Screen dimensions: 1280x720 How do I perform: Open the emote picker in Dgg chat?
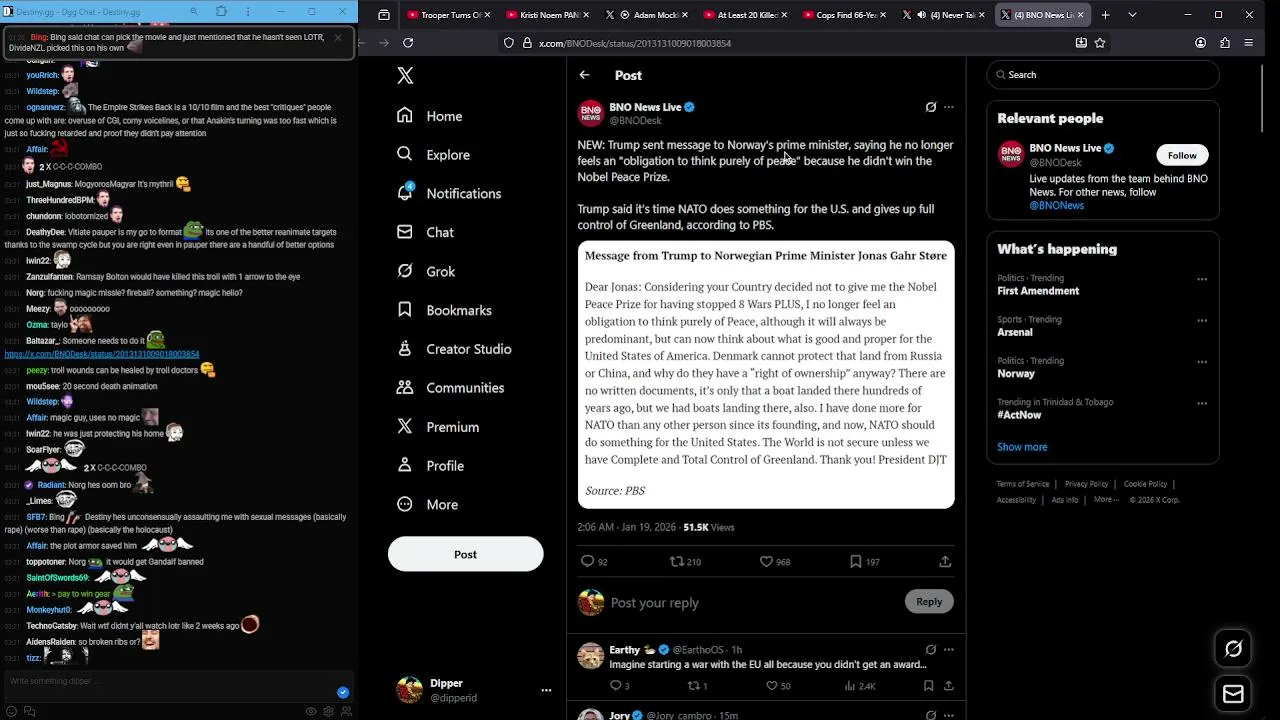(11, 711)
